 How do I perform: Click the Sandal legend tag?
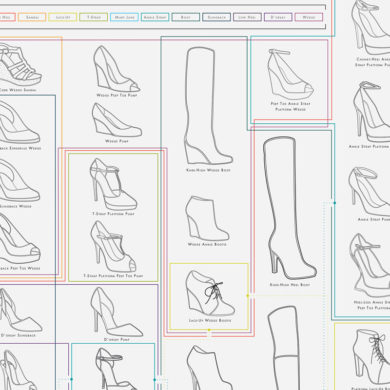click(x=32, y=17)
